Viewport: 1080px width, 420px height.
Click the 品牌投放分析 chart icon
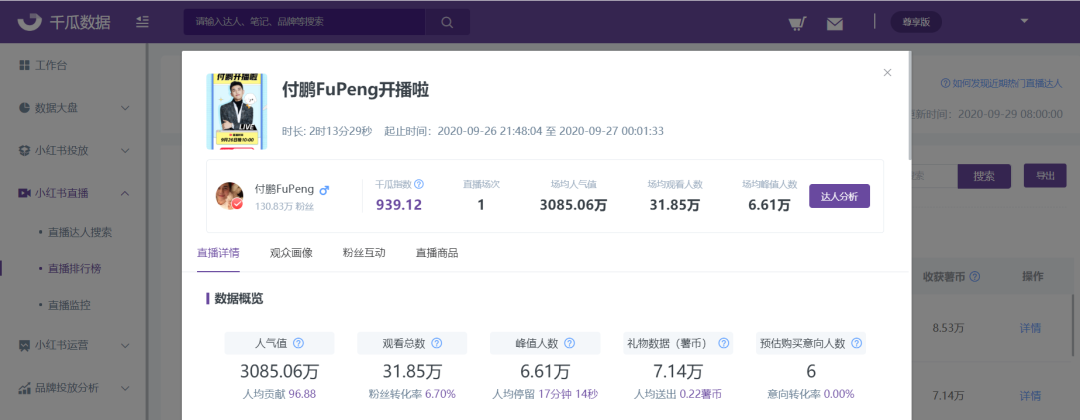(24, 388)
